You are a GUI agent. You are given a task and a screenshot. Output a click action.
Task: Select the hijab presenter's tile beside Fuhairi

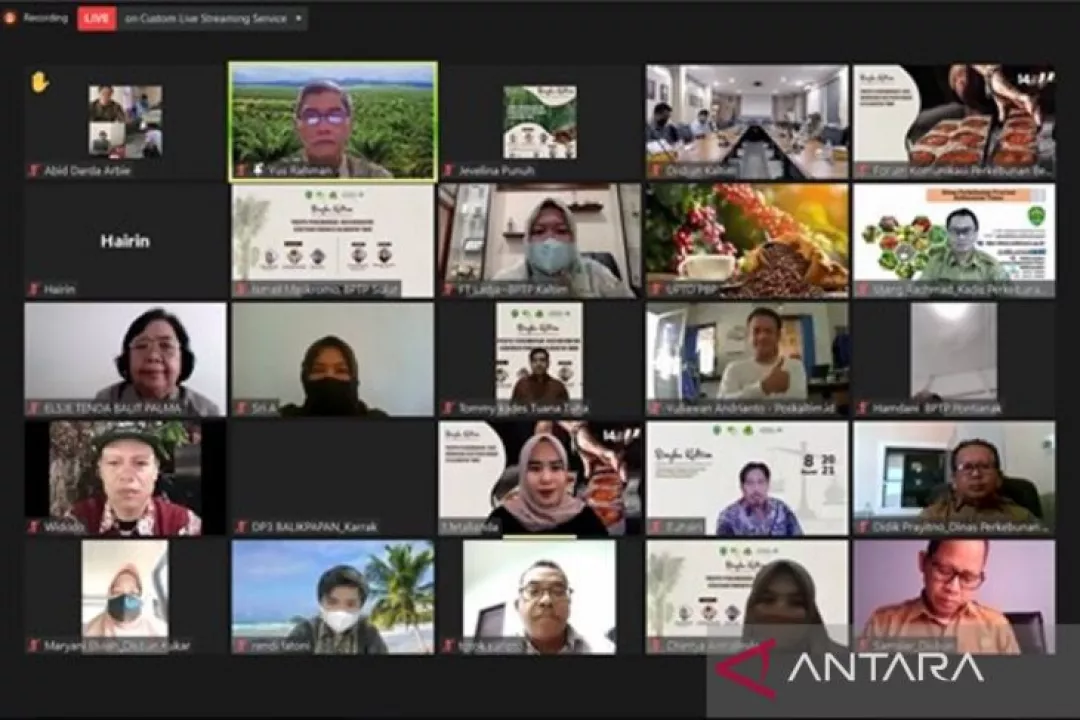coord(540,479)
